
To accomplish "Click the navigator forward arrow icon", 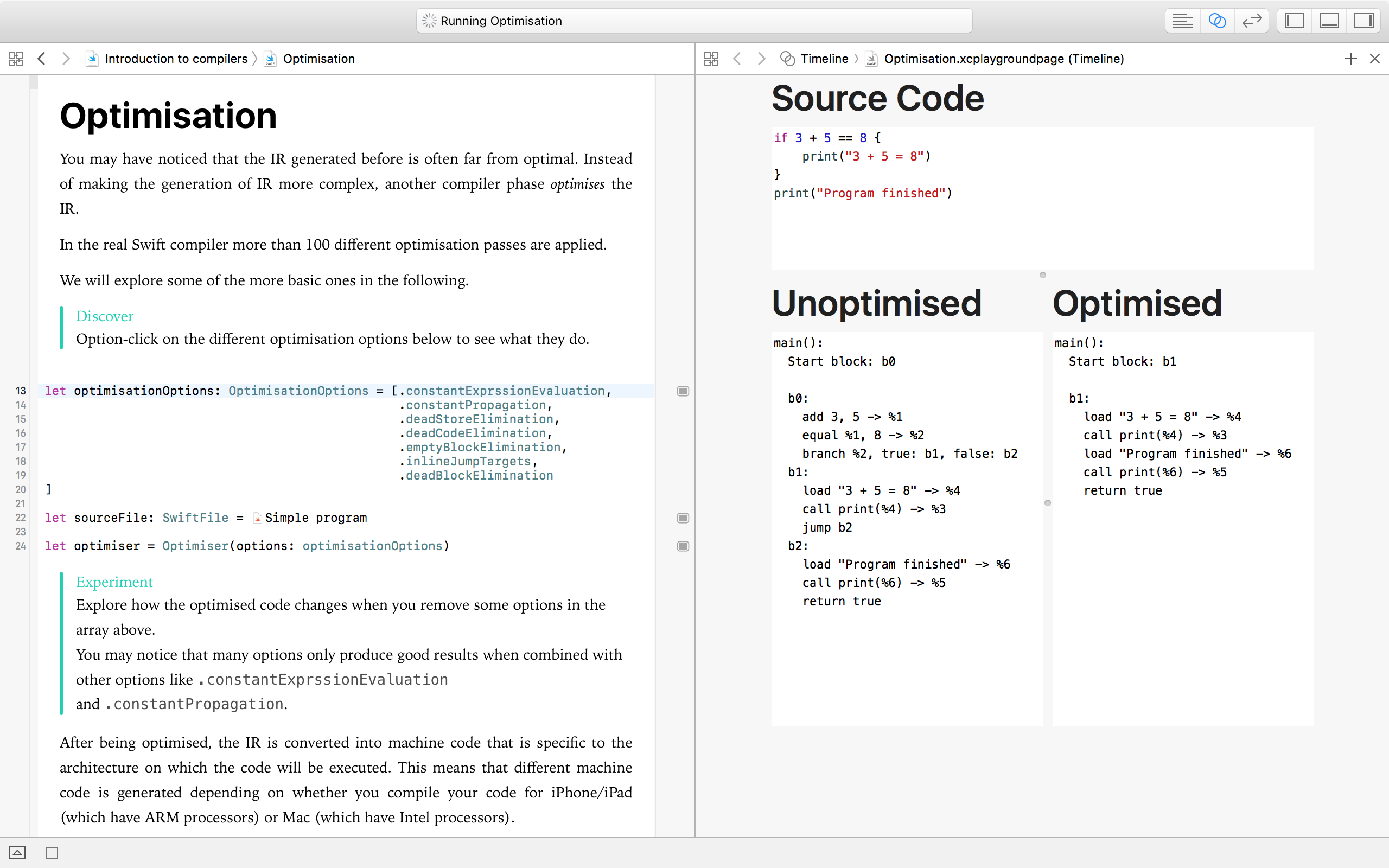I will coord(65,58).
